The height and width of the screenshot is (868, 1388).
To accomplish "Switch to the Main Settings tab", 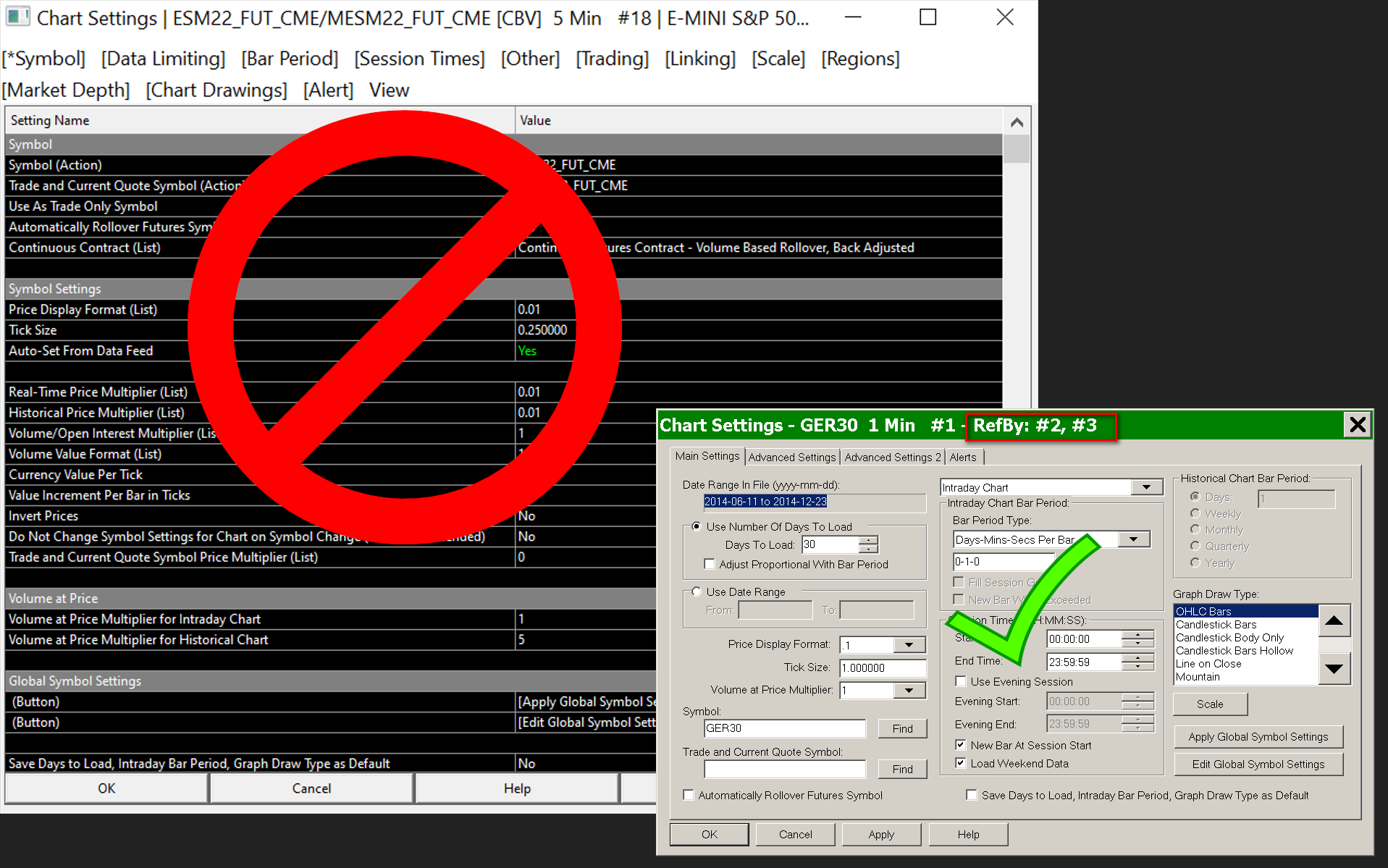I will (707, 456).
